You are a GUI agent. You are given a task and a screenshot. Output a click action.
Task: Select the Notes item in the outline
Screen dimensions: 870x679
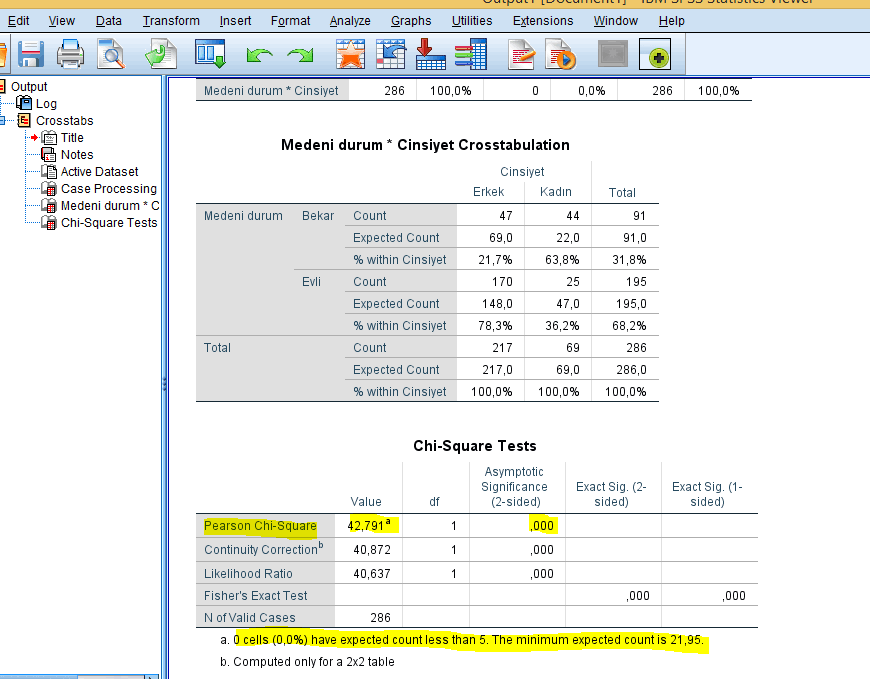[x=77, y=155]
